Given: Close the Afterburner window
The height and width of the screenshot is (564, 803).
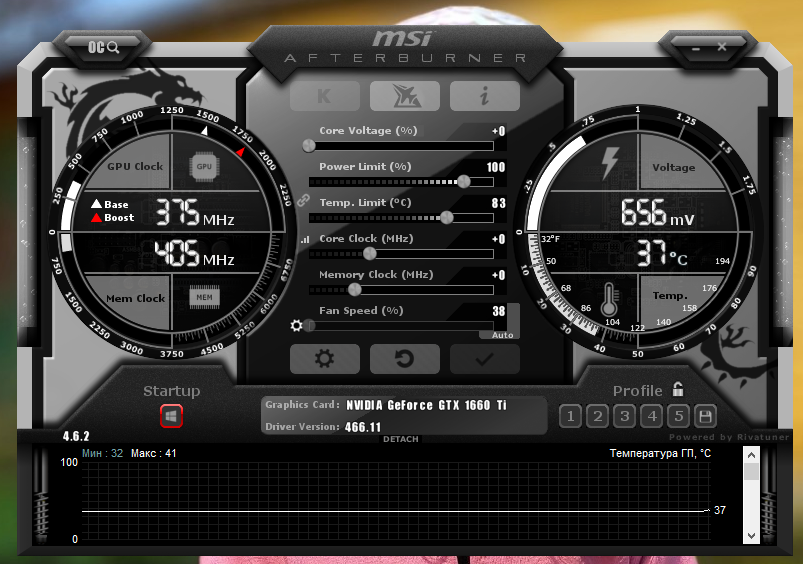Looking at the screenshot, I should coord(722,47).
